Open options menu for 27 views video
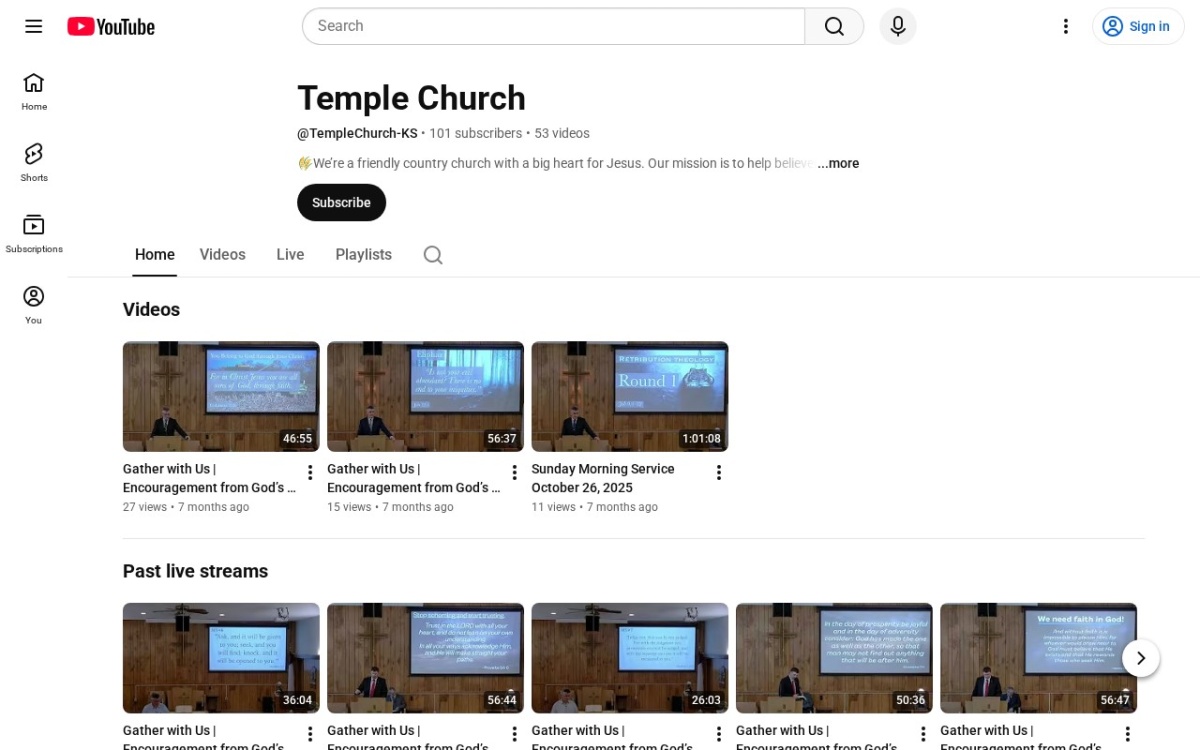1200x750 pixels. [310, 473]
